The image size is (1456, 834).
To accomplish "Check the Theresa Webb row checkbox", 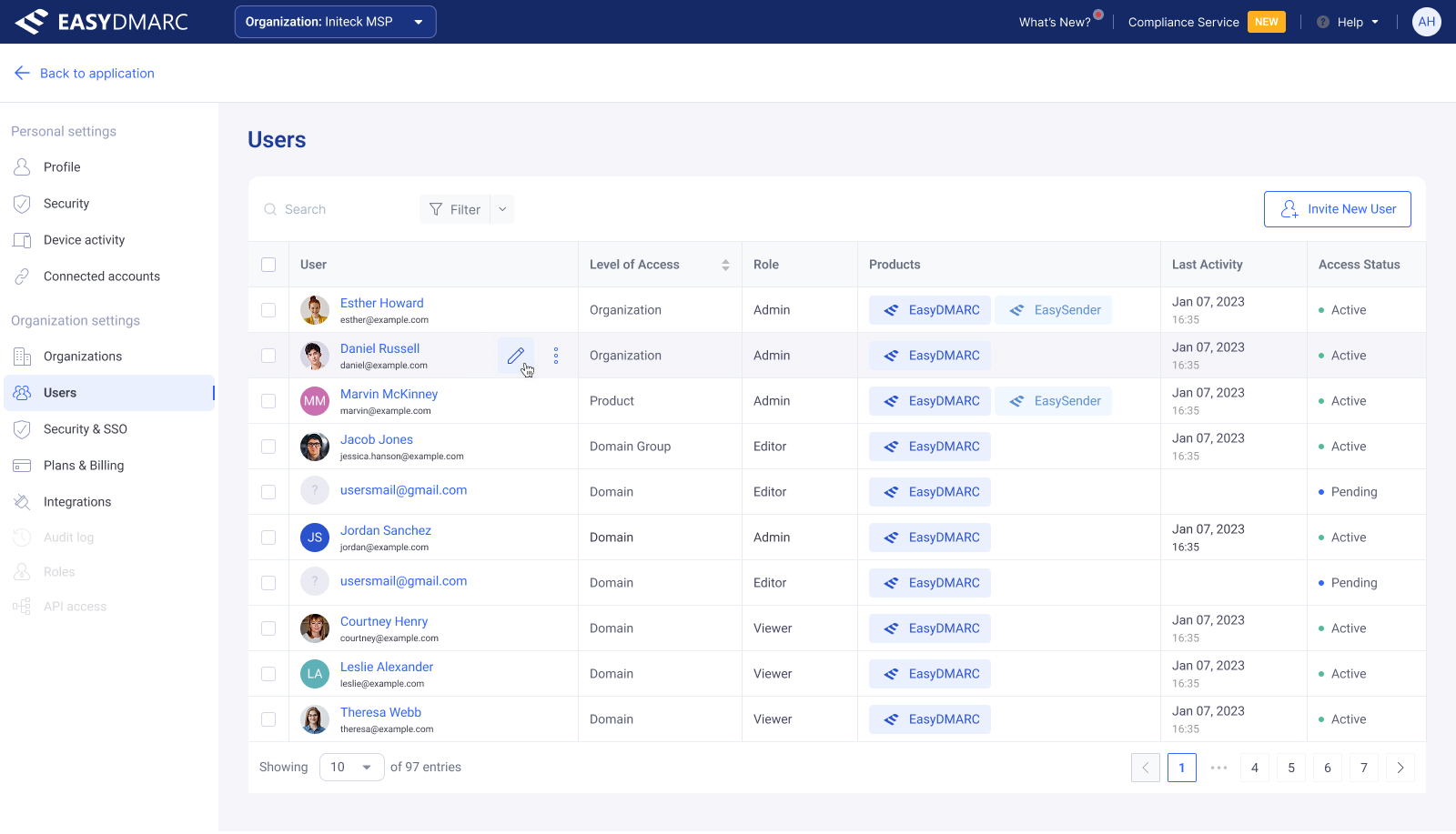I will (268, 719).
